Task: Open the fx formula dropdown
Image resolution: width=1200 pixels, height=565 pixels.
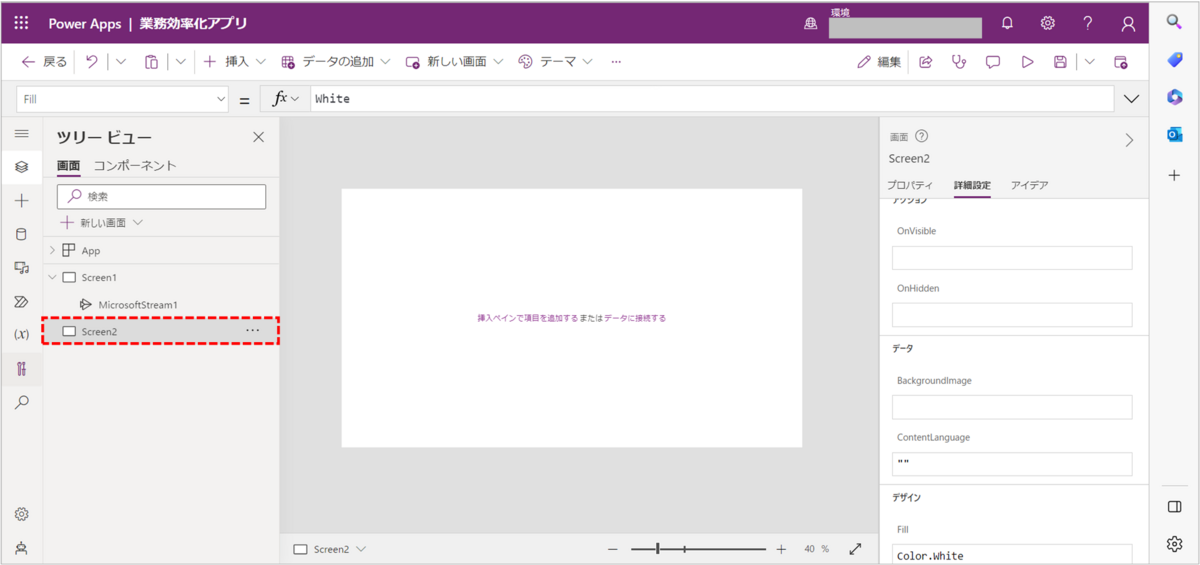Action: pyautogui.click(x=285, y=99)
